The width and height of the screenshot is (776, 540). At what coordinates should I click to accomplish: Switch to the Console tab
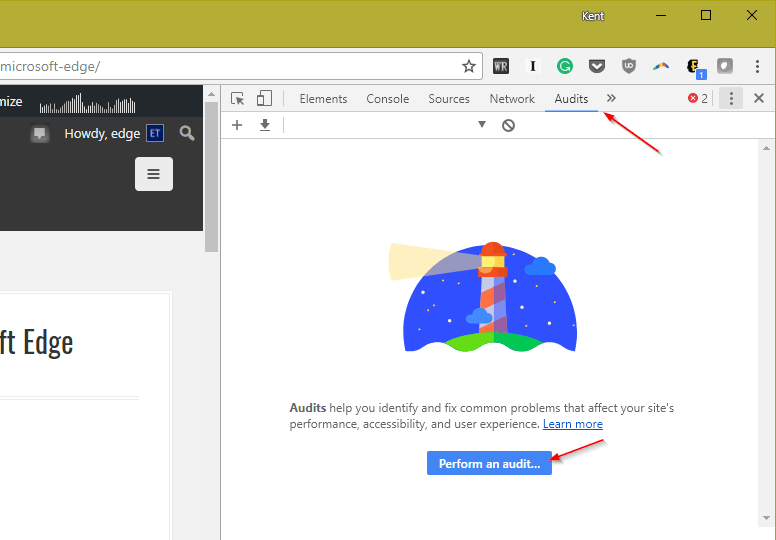[388, 99]
